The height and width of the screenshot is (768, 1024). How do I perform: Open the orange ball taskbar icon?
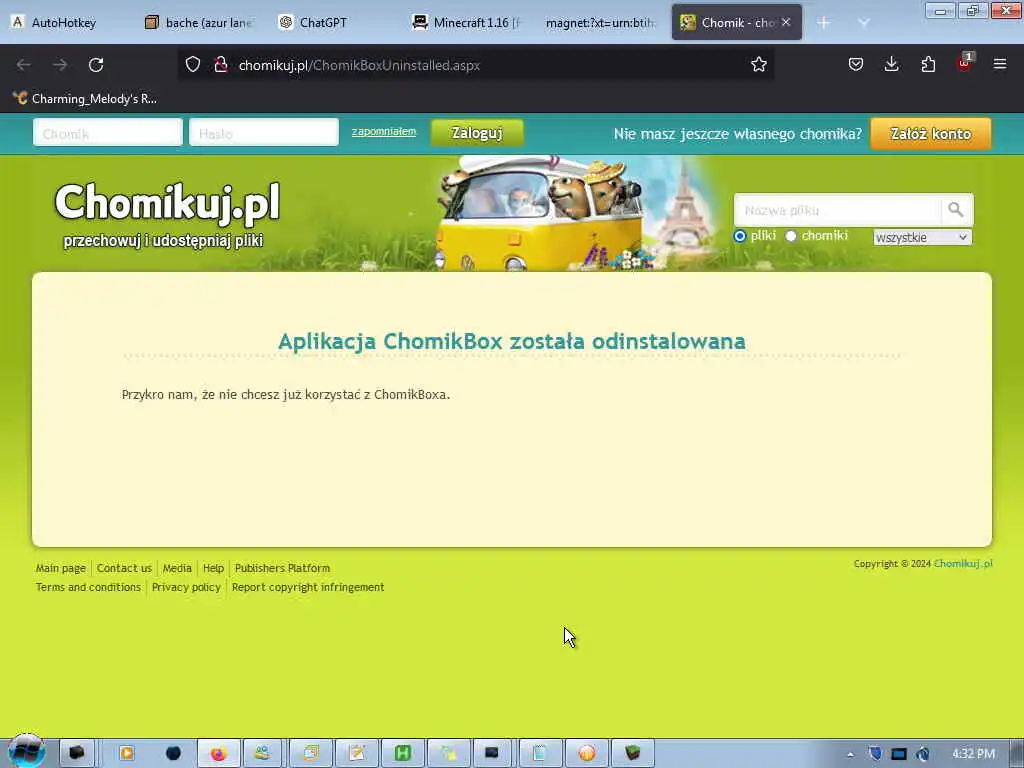(x=586, y=754)
